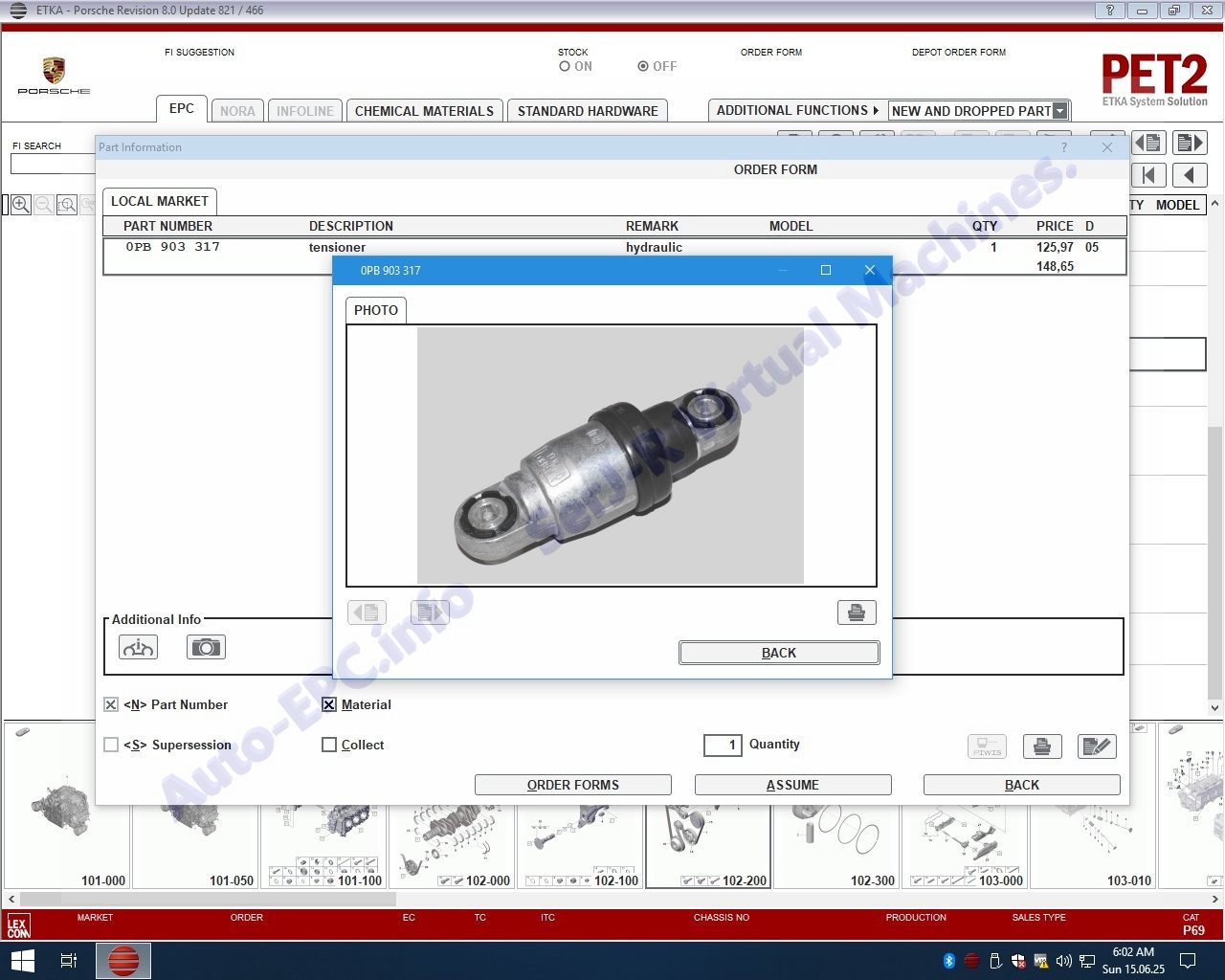1225x980 pixels.
Task: Open the New and Dropped Part dropdown
Action: 1059,111
